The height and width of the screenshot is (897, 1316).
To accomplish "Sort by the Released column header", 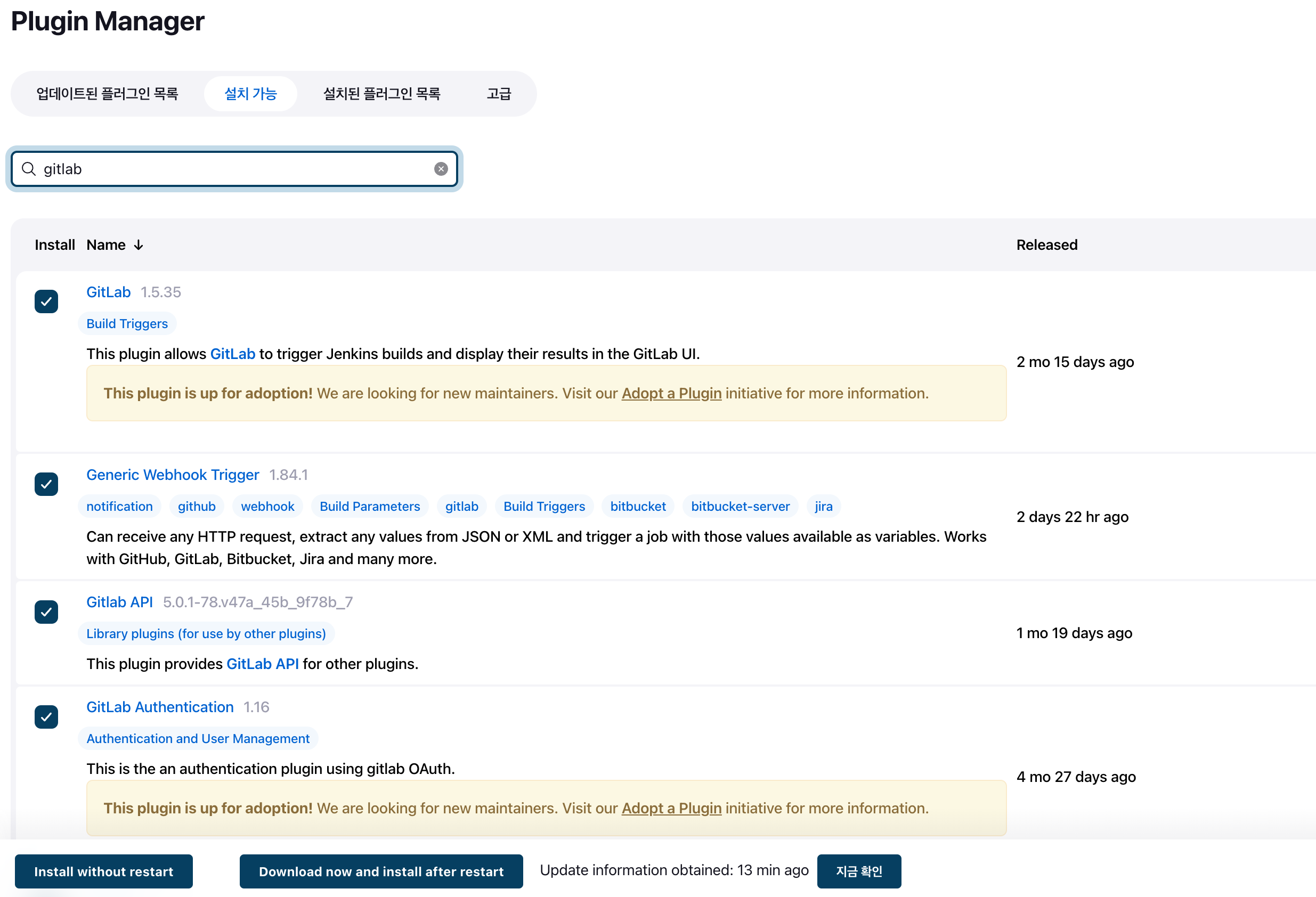I will tap(1046, 245).
